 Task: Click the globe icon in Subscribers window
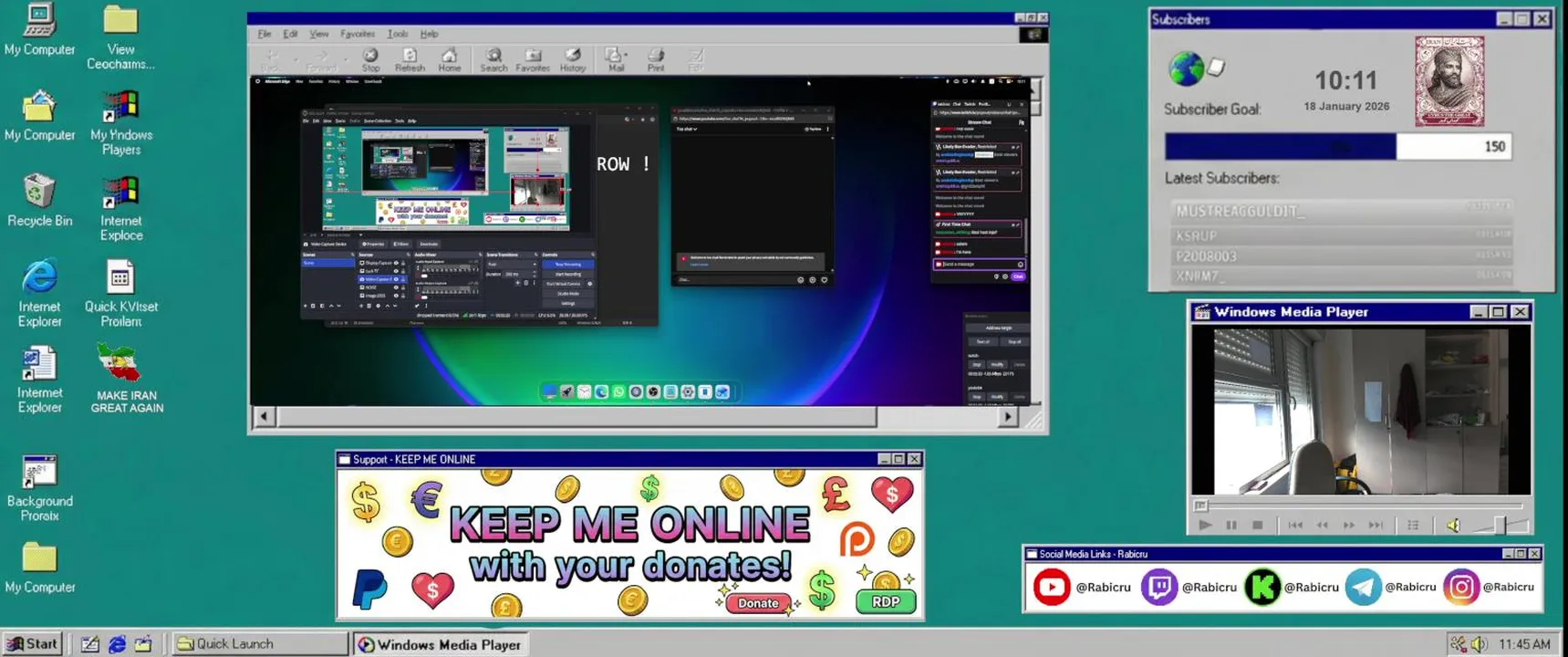point(1186,68)
